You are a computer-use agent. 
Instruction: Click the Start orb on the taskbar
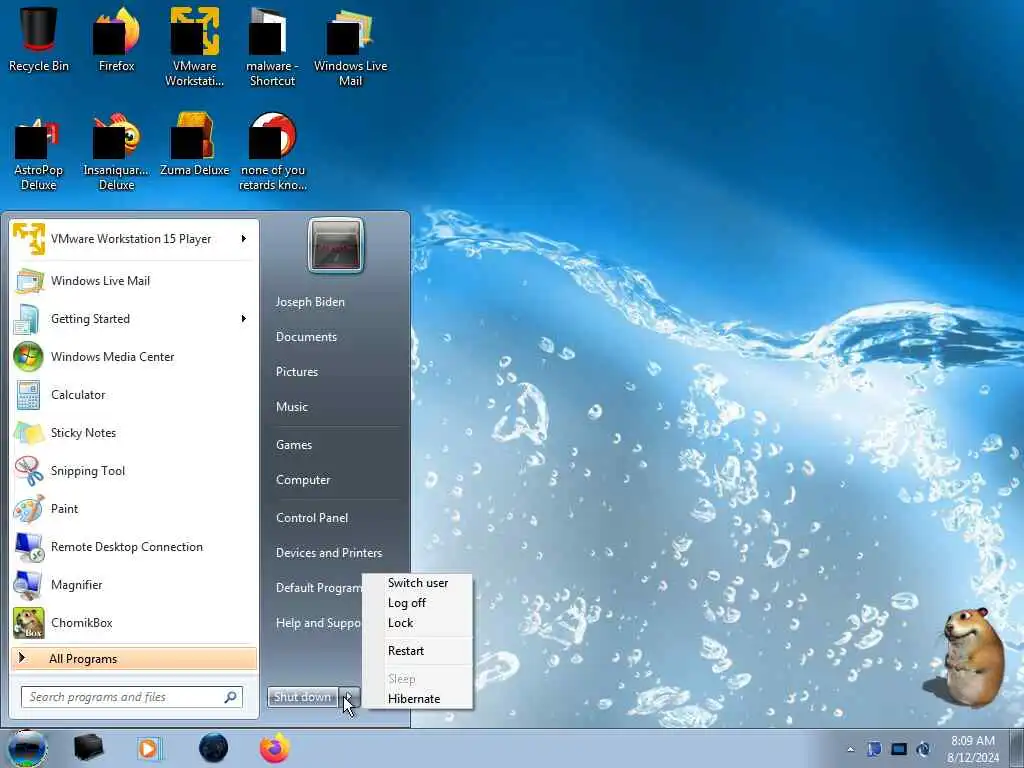click(27, 748)
